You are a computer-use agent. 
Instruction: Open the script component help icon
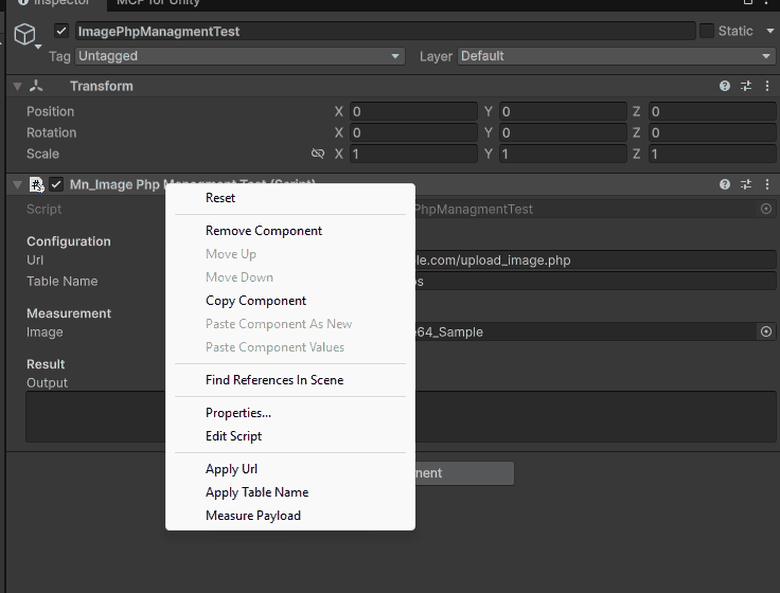724,185
